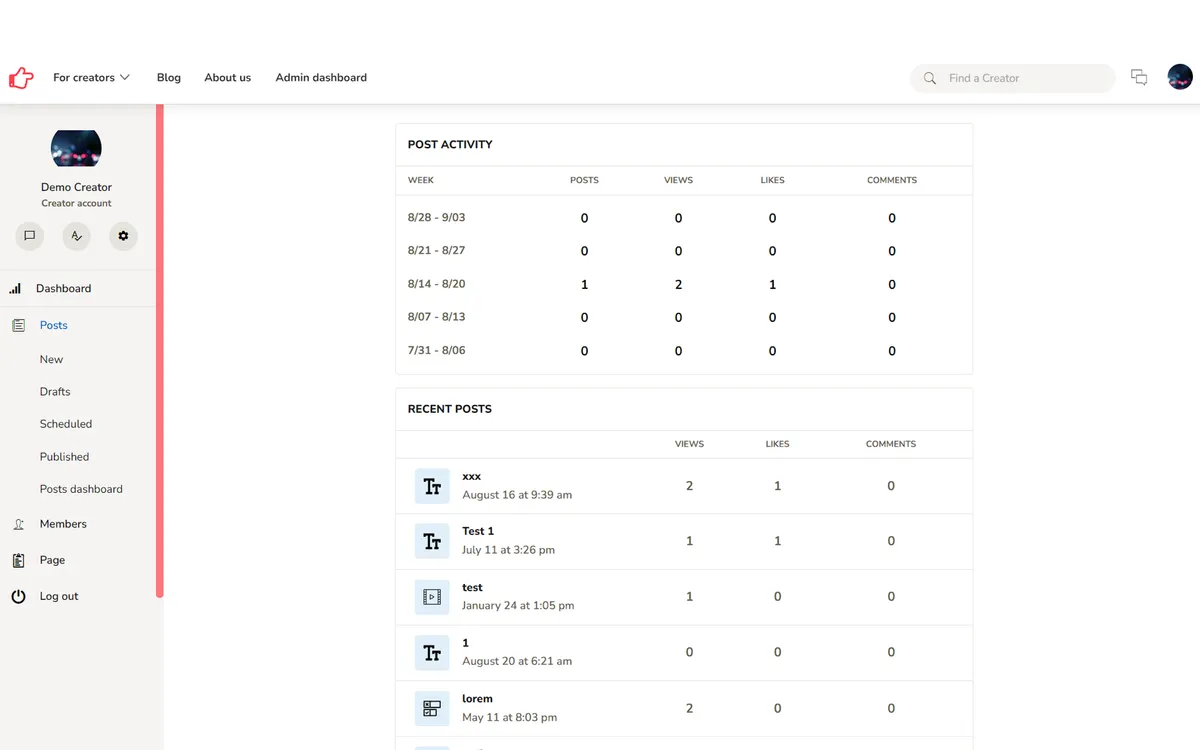Screen dimensions: 1200x750
Task: Open the Blog menu item
Action: pos(169,78)
